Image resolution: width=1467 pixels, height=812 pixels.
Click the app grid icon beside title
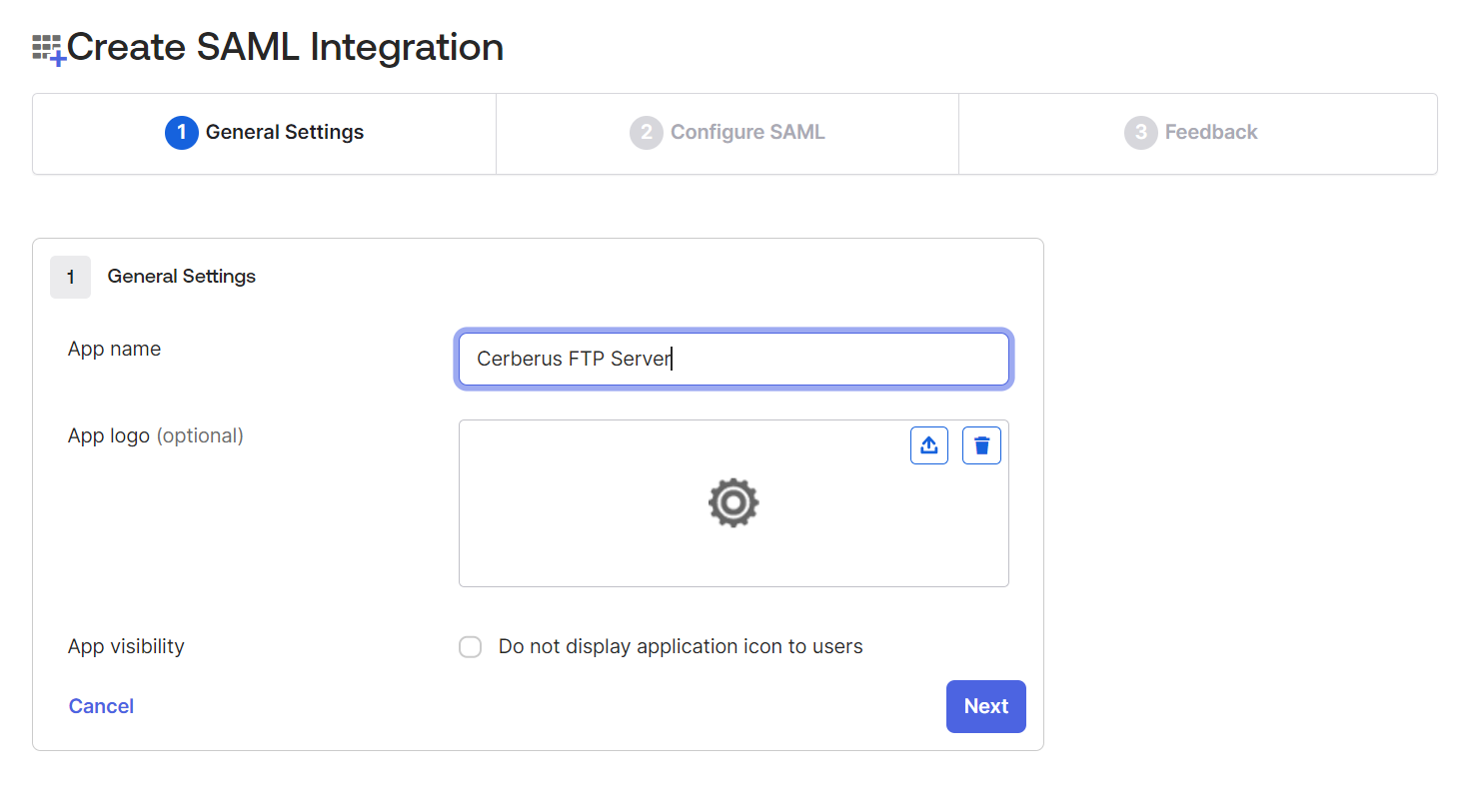[x=49, y=50]
